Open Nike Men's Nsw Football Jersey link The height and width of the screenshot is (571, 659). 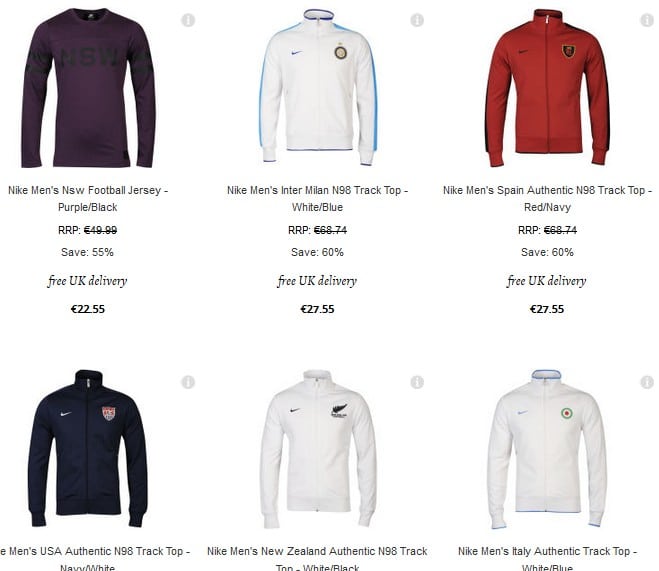88,199
